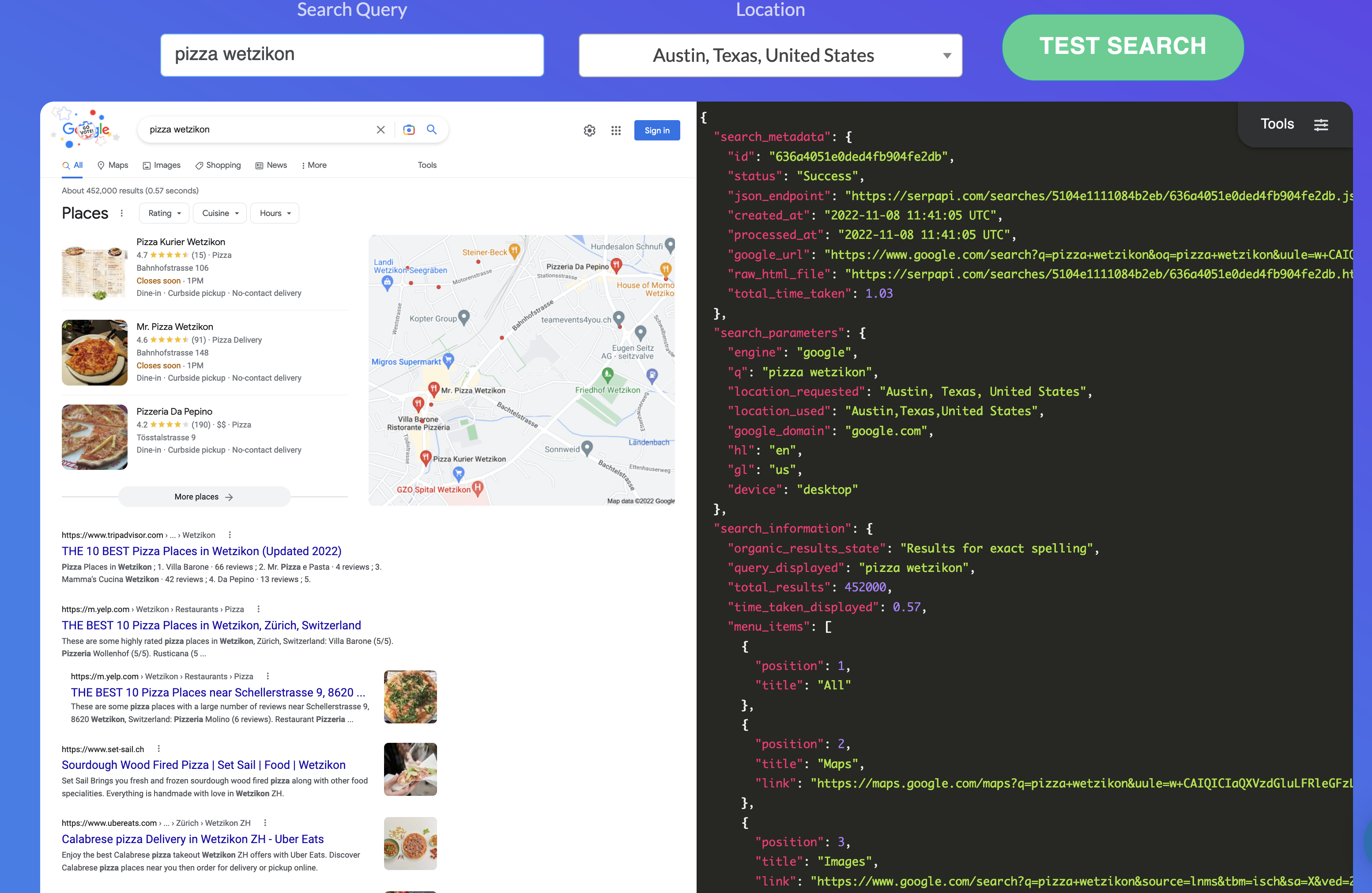Expand the Cuisine filter dropdown
The height and width of the screenshot is (893, 1372).
(x=220, y=213)
